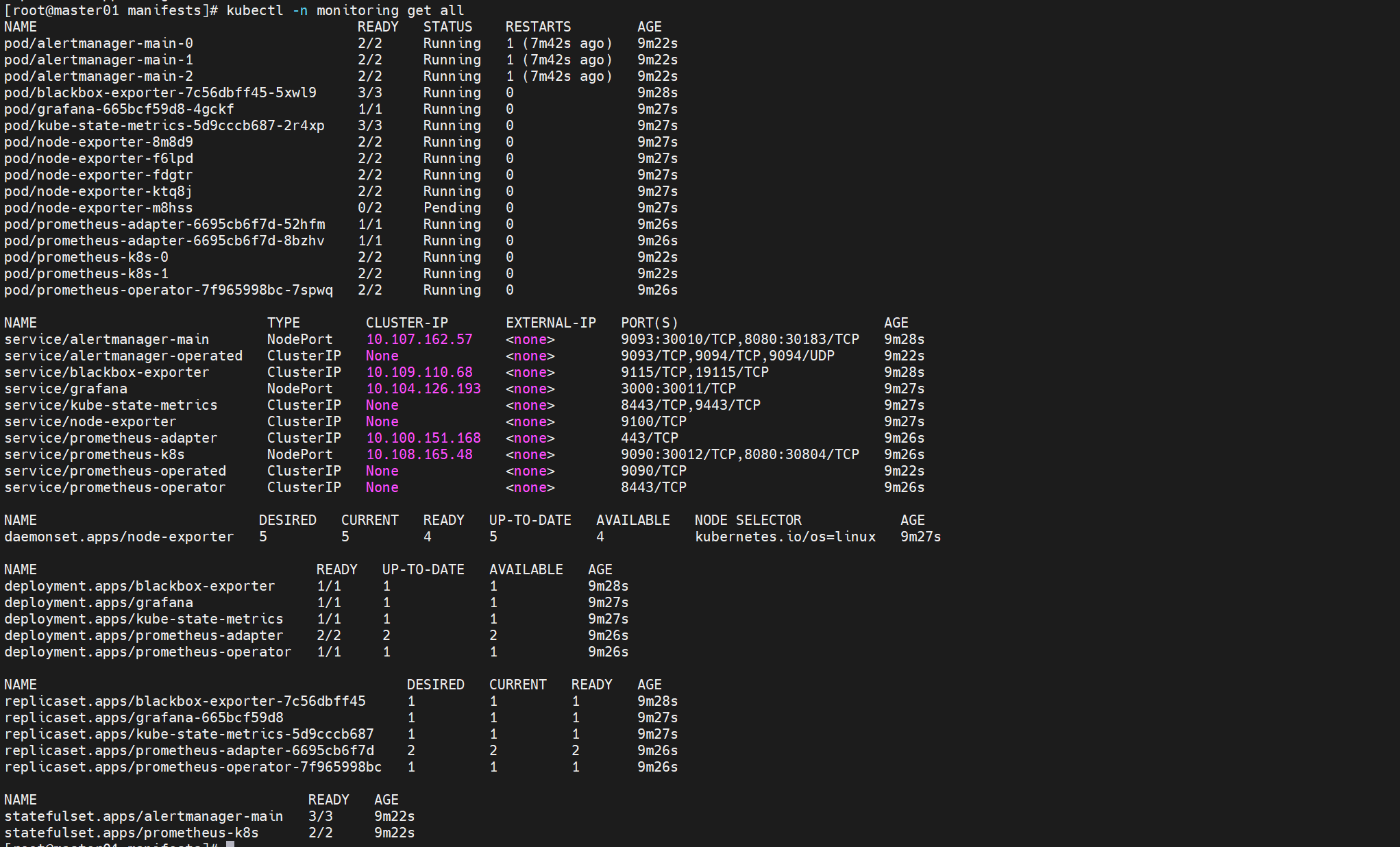Pick the pod/alertmanager-main-2 name
Screen dimensions: 1400x847
(x=99, y=76)
